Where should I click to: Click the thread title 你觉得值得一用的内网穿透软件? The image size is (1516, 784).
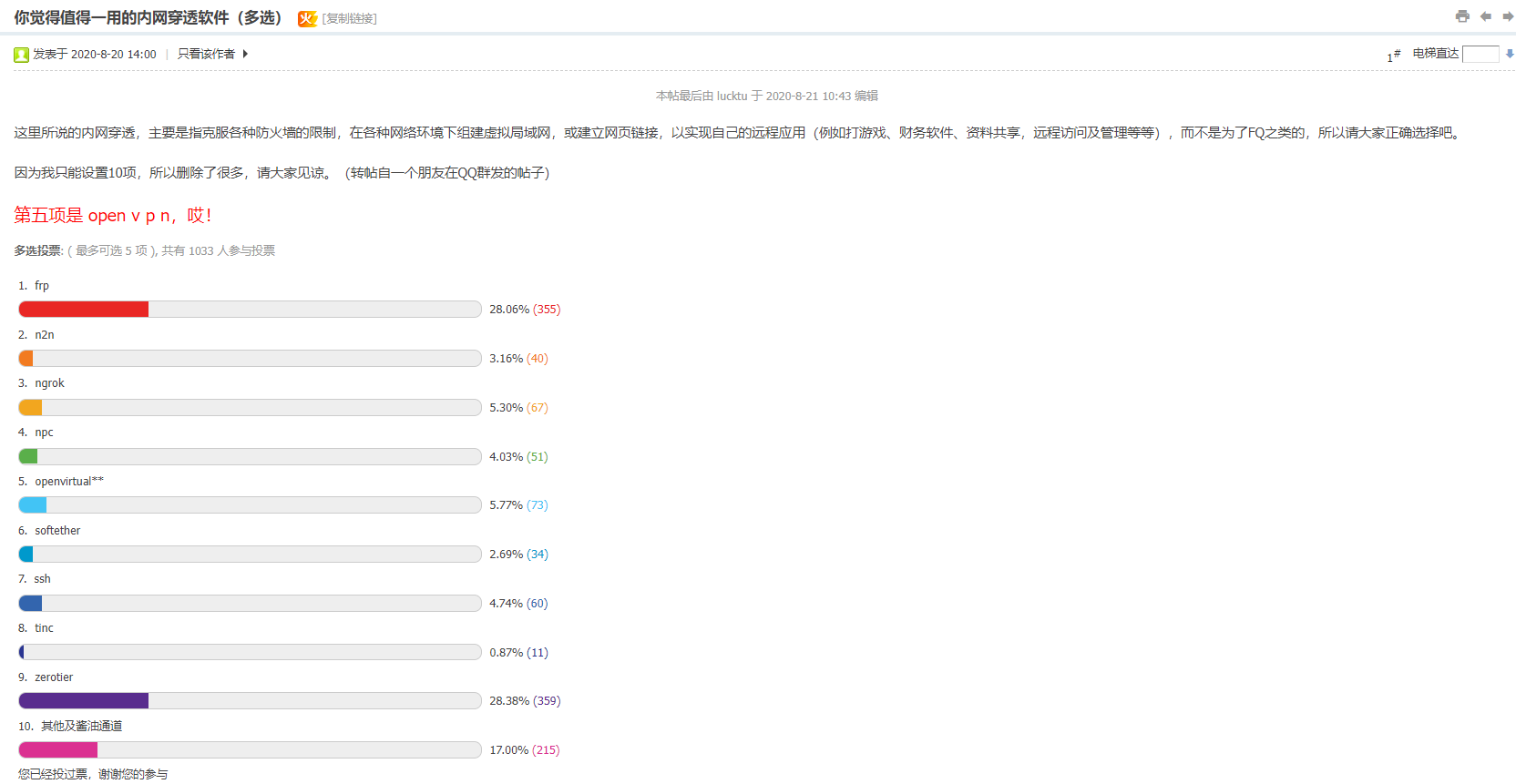149,18
